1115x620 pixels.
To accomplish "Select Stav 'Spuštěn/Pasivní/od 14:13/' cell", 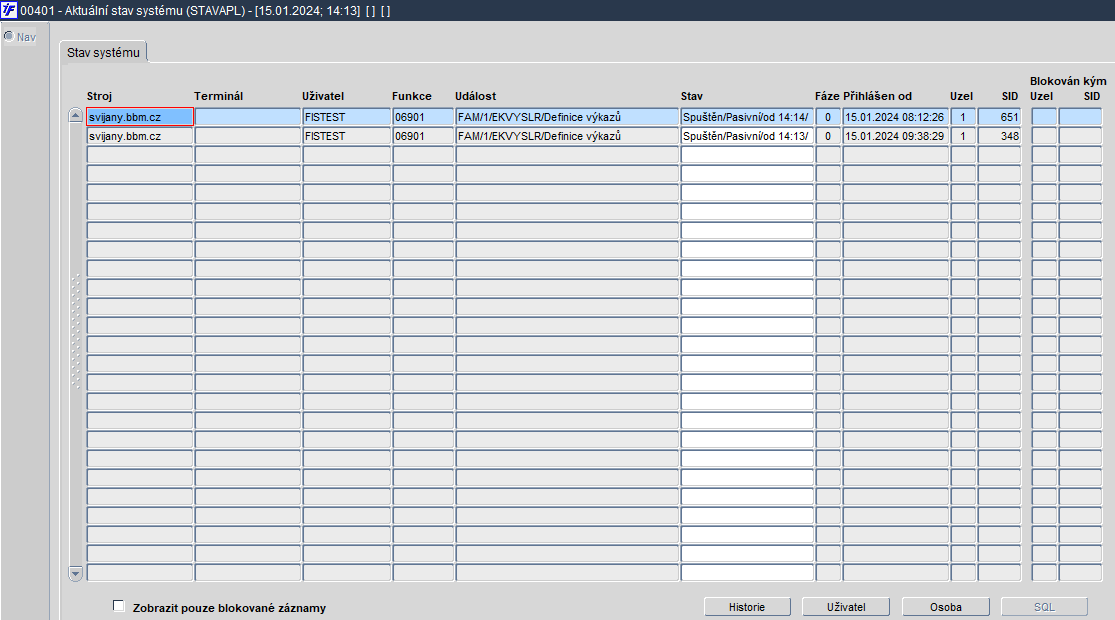I will pyautogui.click(x=747, y=136).
